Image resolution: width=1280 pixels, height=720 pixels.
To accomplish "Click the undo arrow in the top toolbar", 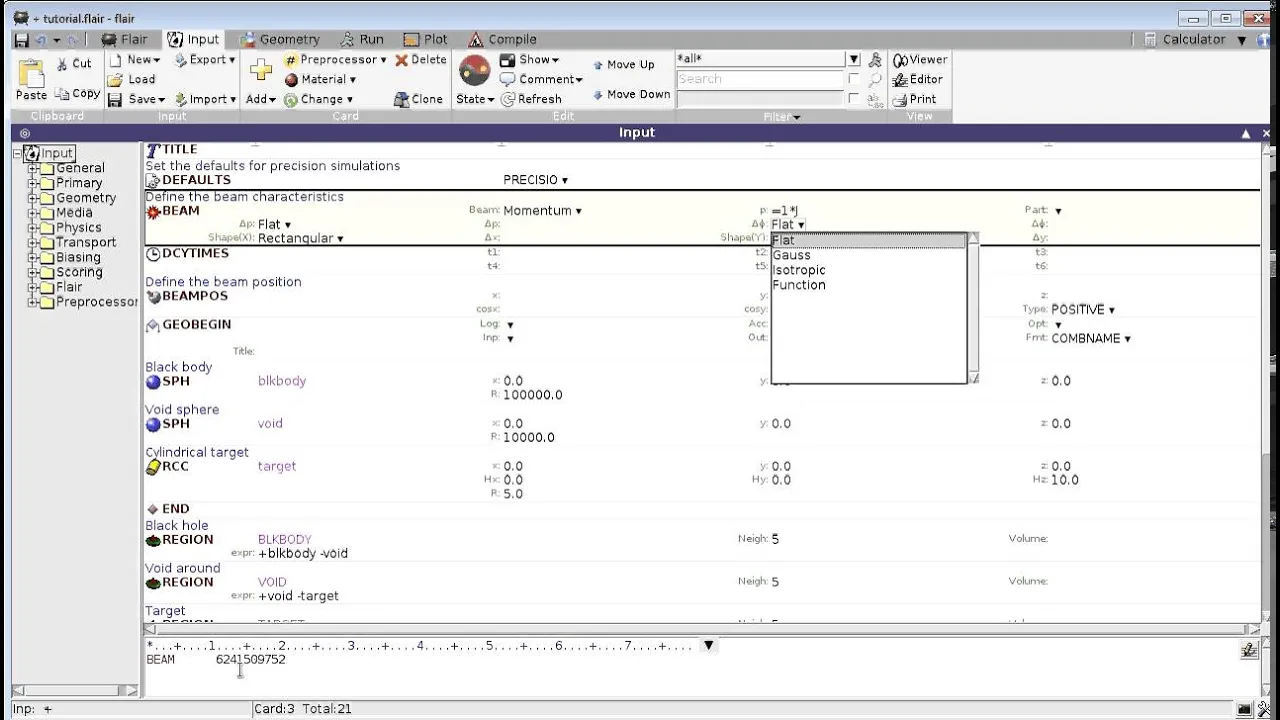I will (x=41, y=40).
